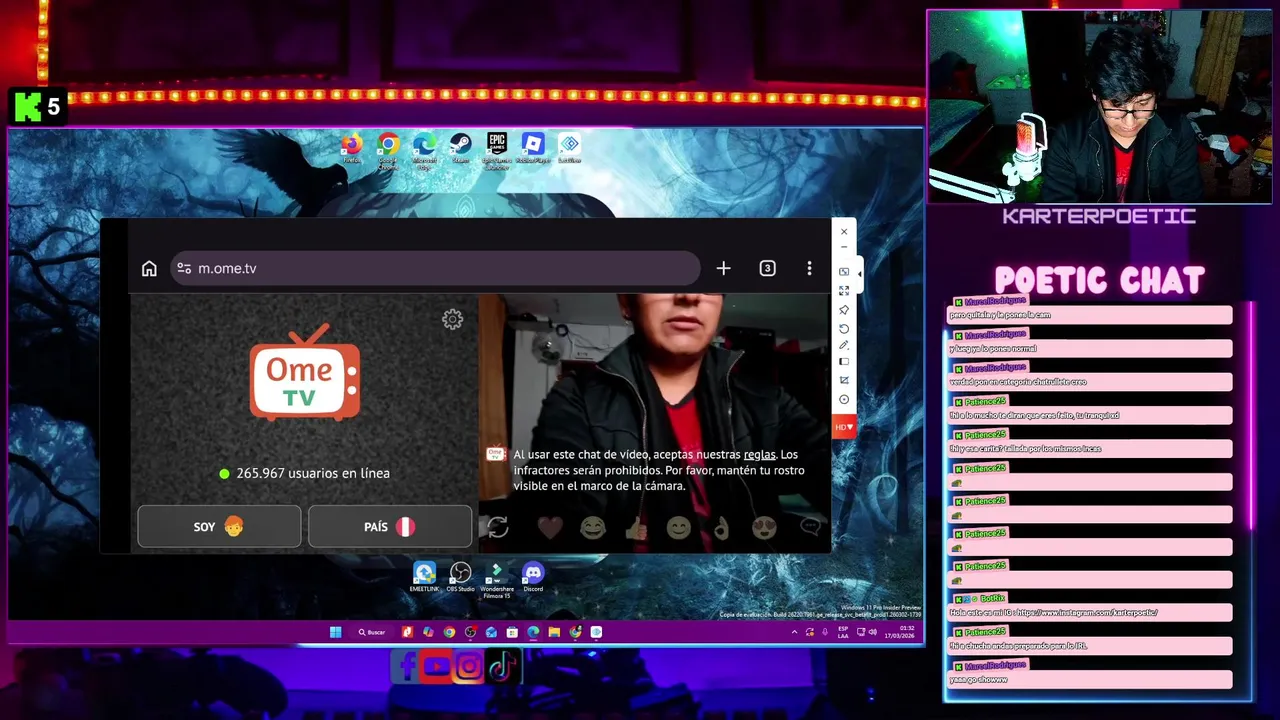Send the laughing face reaction
Viewport: 1280px width, 720px height.
[593, 527]
